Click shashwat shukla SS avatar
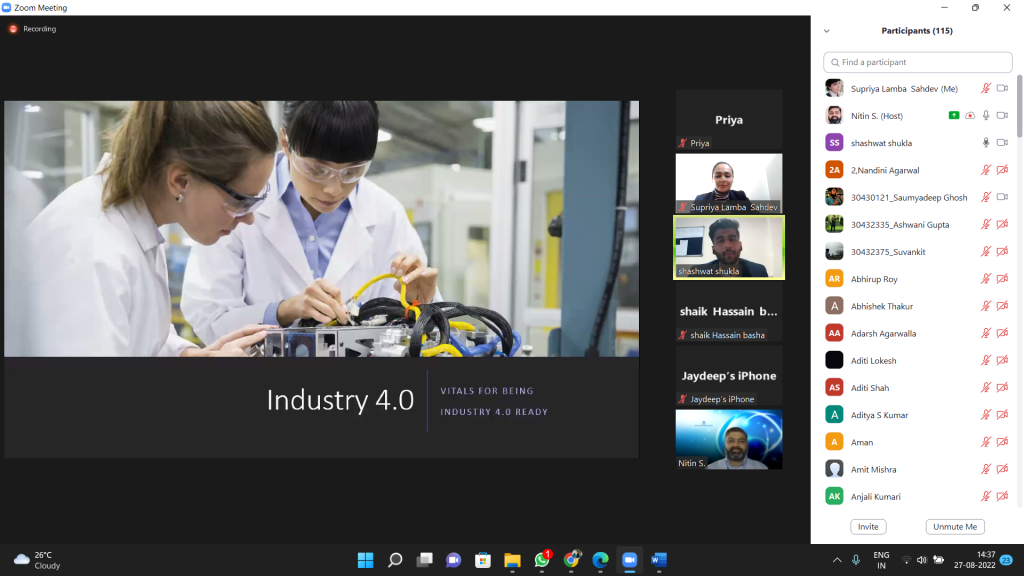Viewport: 1024px width, 576px height. pos(834,143)
